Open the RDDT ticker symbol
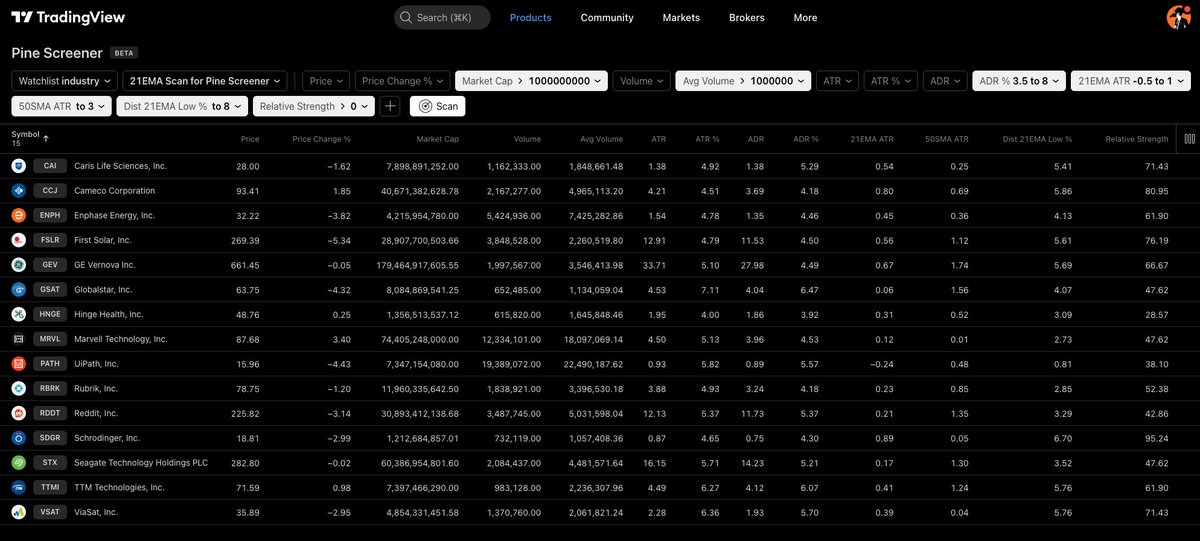1200x541 pixels. [x=50, y=413]
